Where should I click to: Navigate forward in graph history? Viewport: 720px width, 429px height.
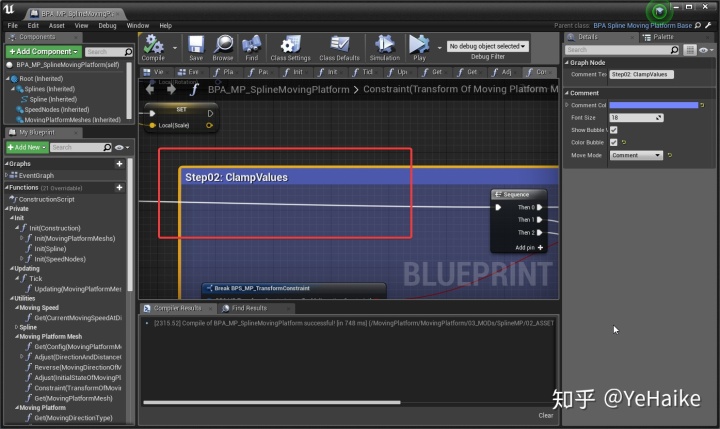(x=171, y=89)
